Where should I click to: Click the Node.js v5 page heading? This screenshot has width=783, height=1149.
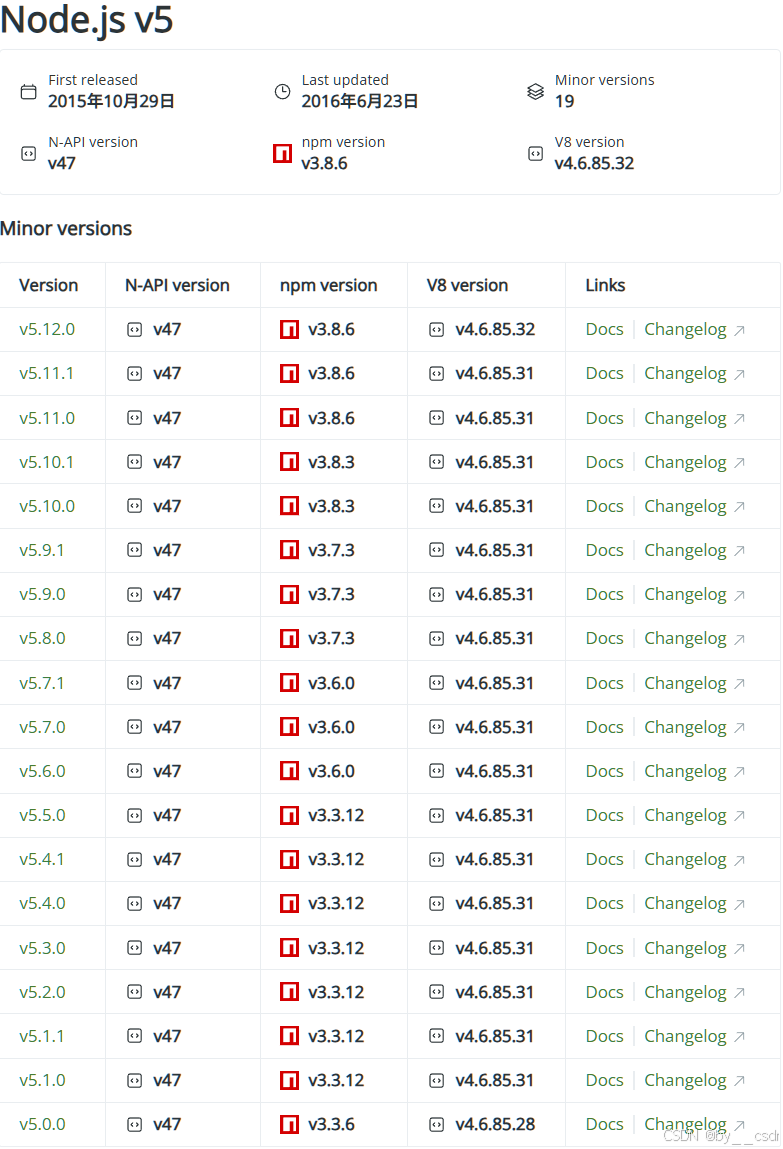[x=86, y=20]
